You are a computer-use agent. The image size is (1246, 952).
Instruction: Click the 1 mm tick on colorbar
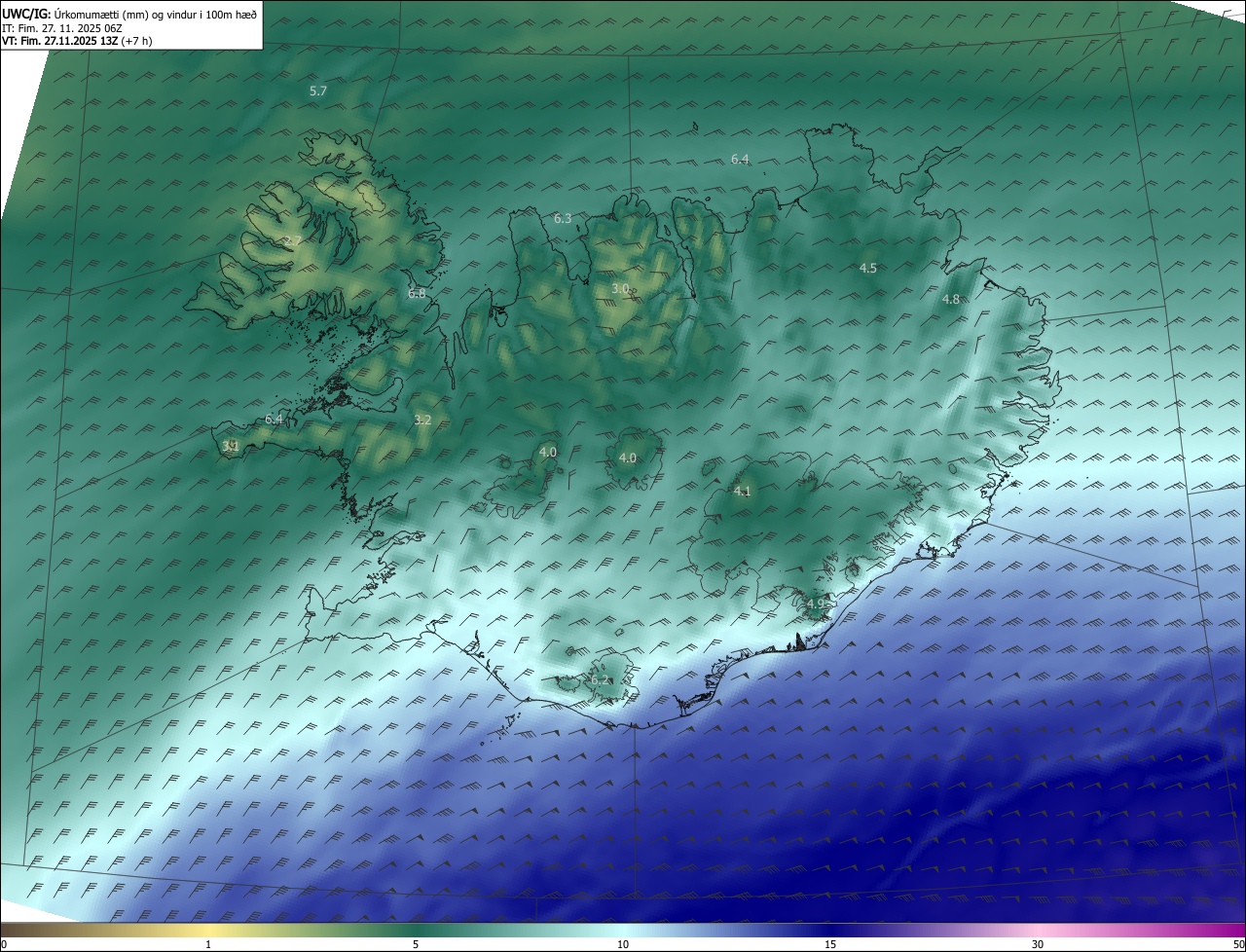208,944
